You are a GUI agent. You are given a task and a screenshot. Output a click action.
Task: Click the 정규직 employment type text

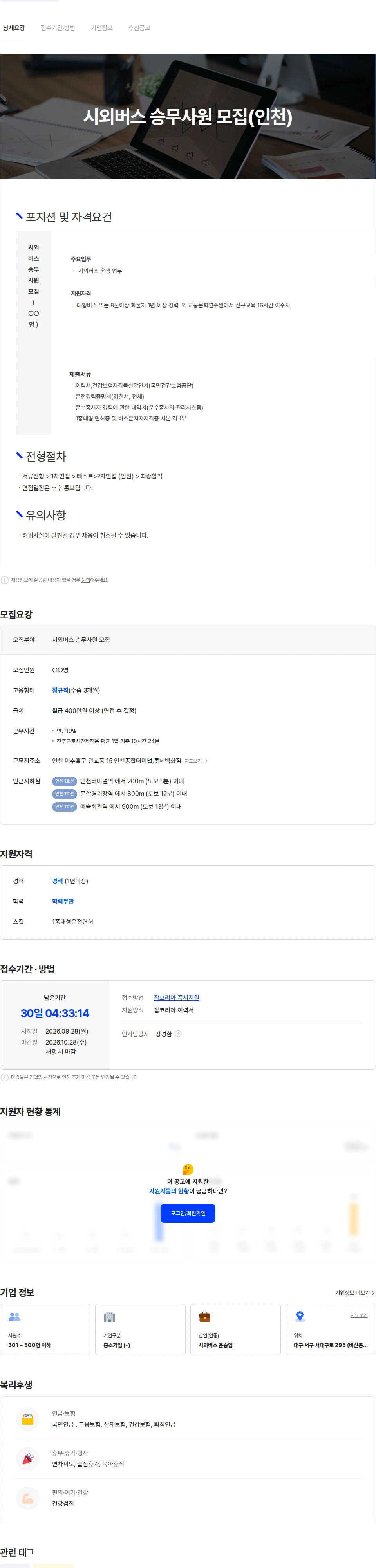pyautogui.click(x=60, y=690)
